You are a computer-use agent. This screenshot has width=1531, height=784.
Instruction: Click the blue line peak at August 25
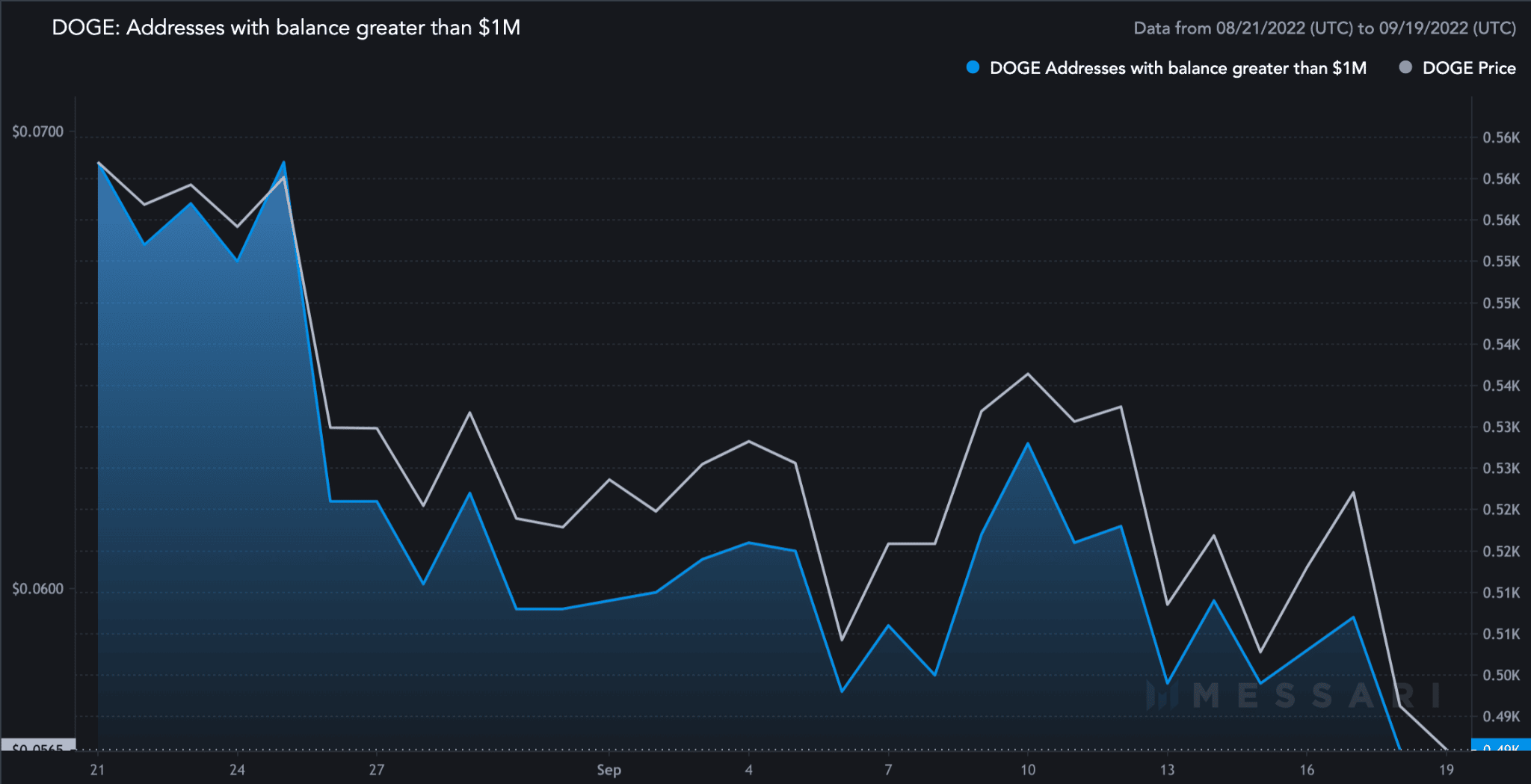click(x=283, y=162)
